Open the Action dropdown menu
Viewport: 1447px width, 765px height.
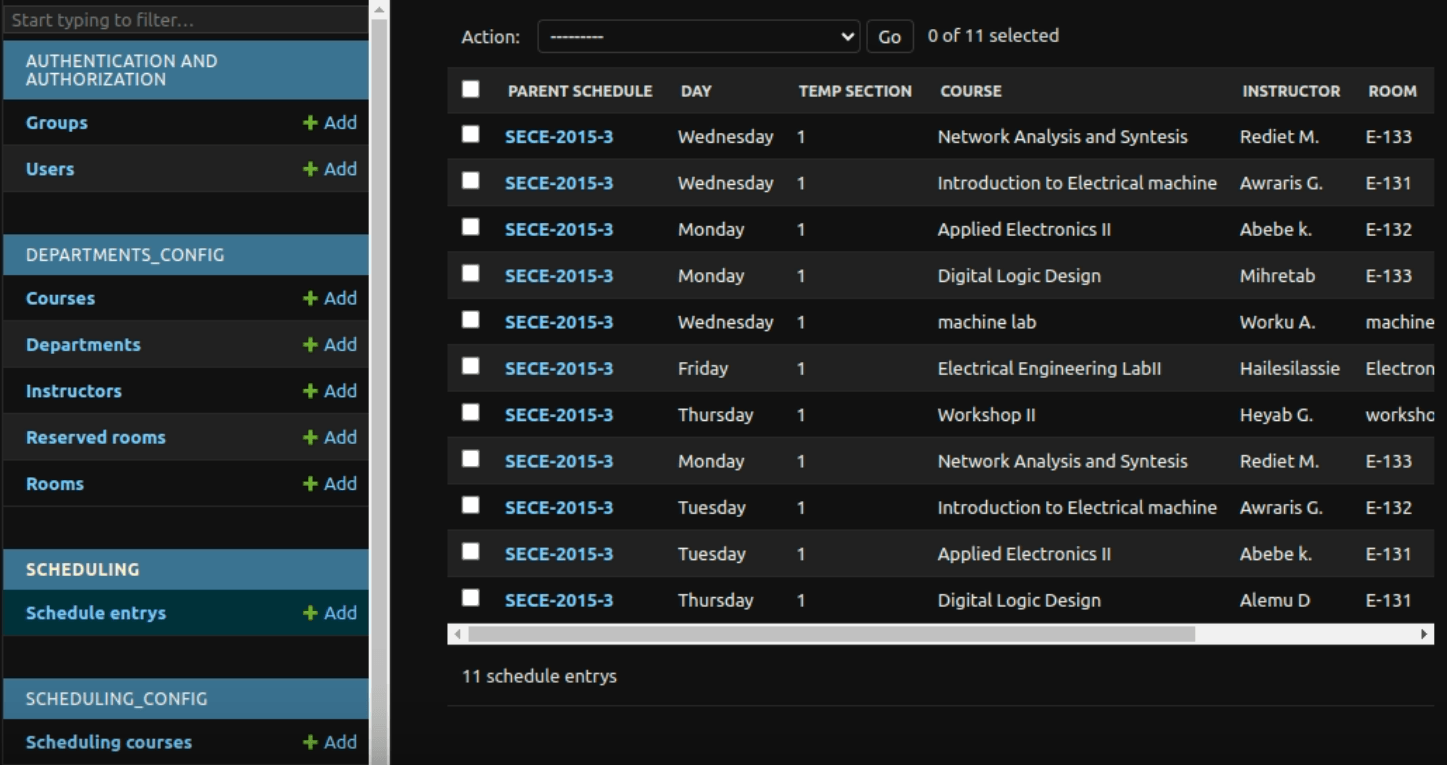pyautogui.click(x=699, y=37)
